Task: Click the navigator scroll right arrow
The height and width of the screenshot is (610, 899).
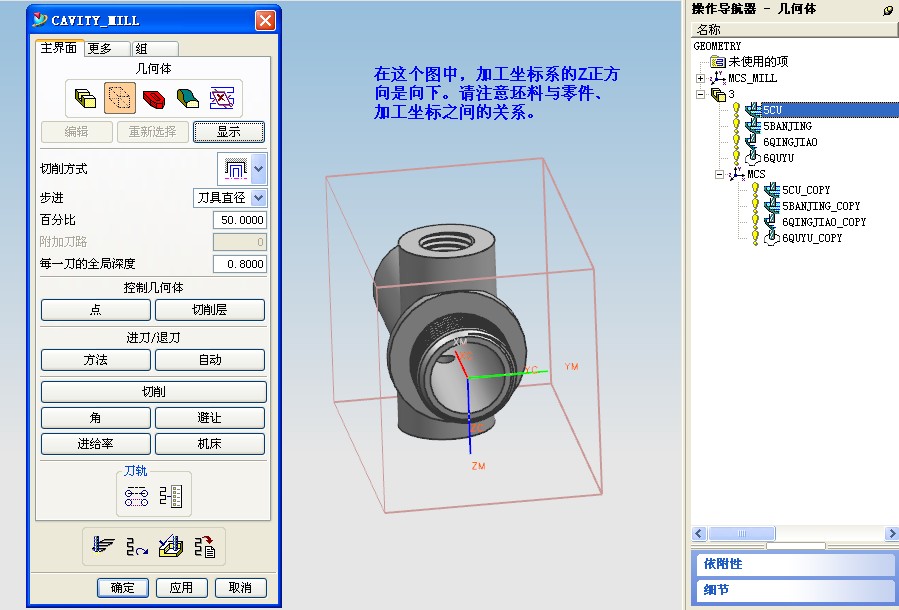Action: (892, 534)
